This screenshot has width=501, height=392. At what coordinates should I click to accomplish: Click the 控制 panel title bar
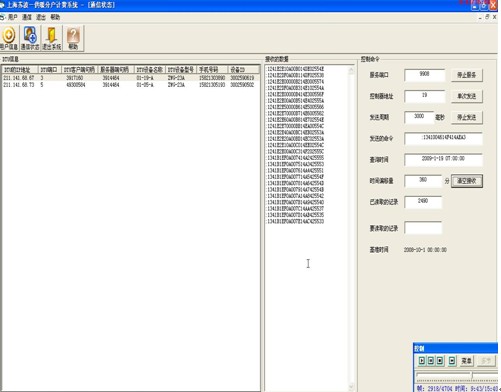455,348
